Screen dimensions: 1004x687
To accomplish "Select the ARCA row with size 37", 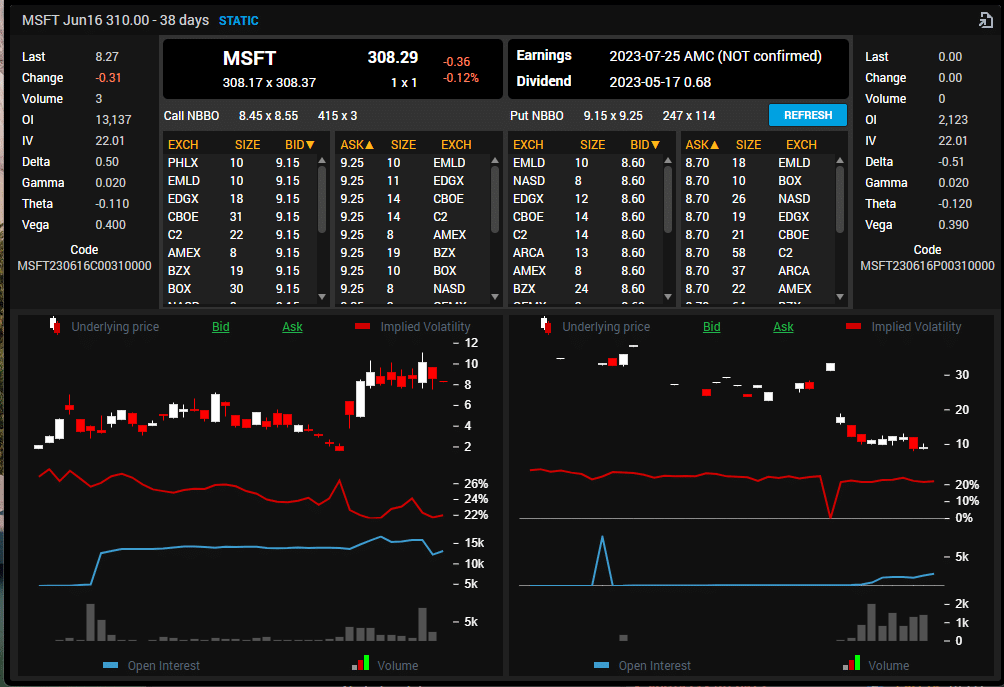I will tap(759, 271).
